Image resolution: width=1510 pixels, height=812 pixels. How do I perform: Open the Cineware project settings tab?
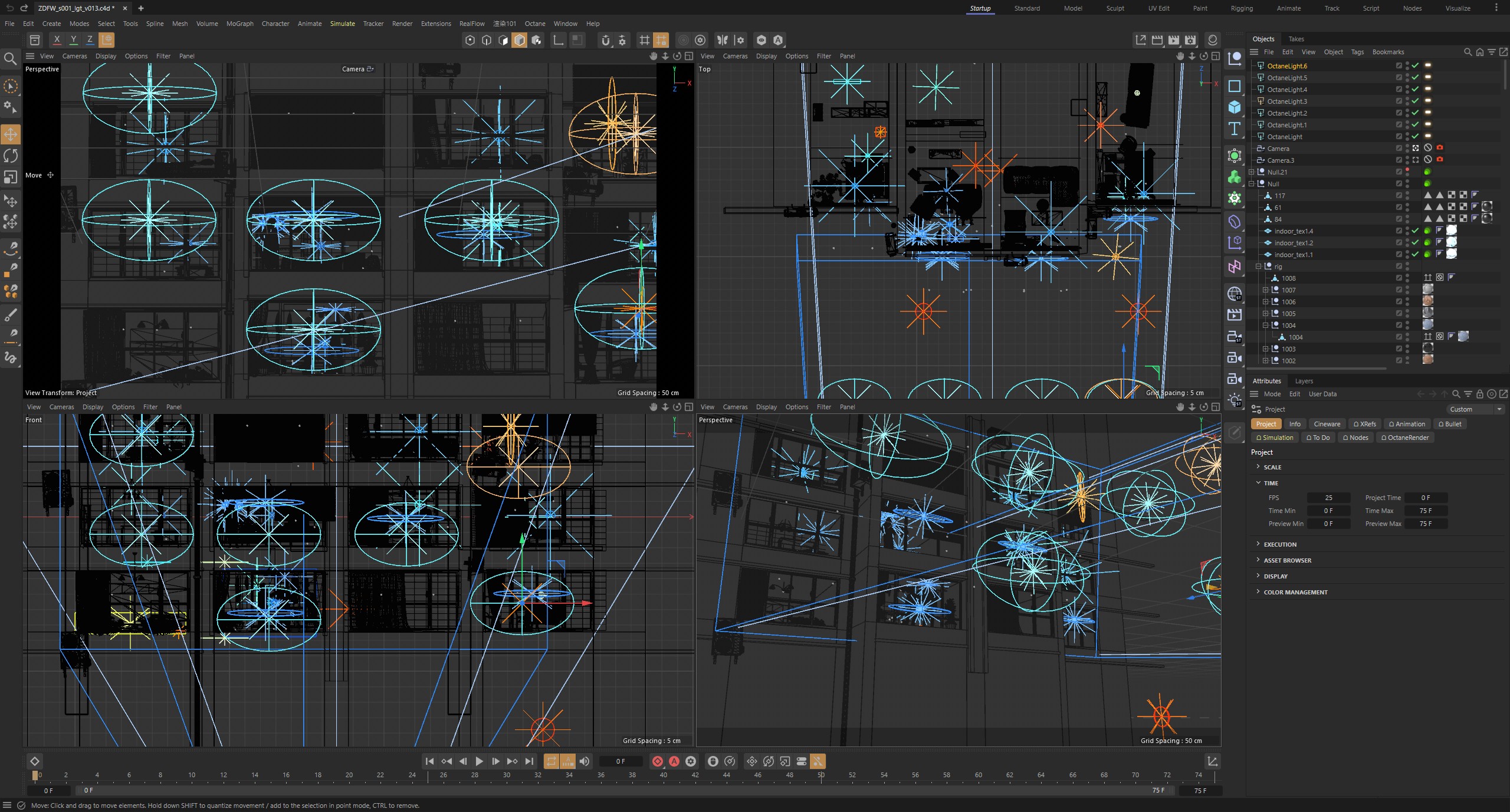point(1327,424)
